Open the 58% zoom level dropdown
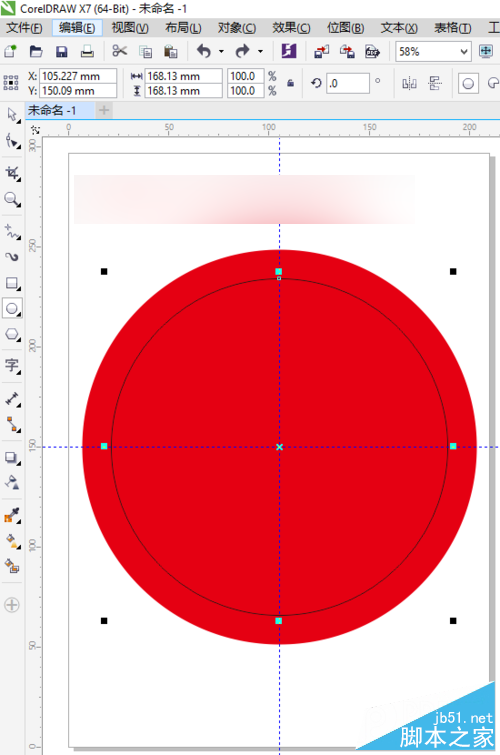Viewport: 500px width, 755px height. (464, 52)
